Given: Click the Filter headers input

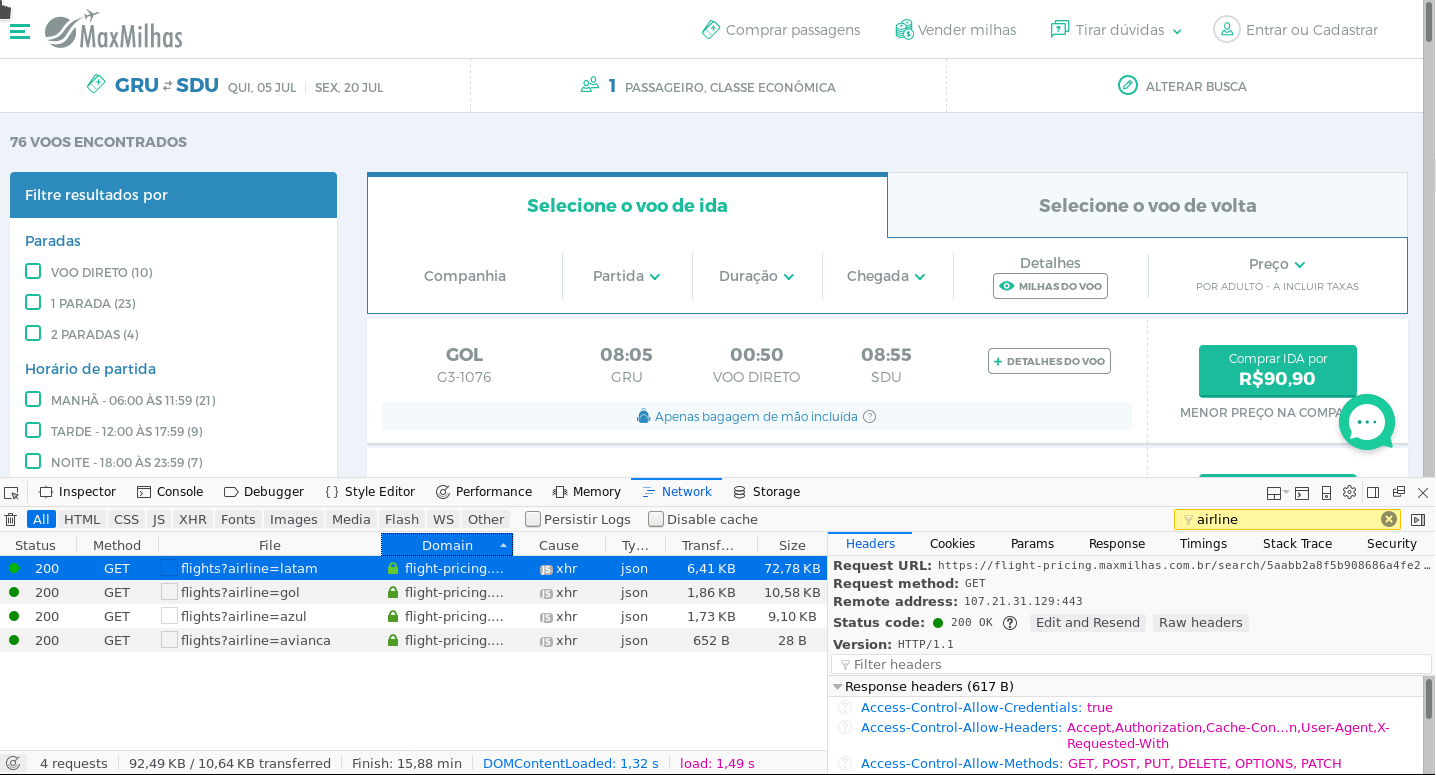Looking at the screenshot, I should click(x=1131, y=664).
